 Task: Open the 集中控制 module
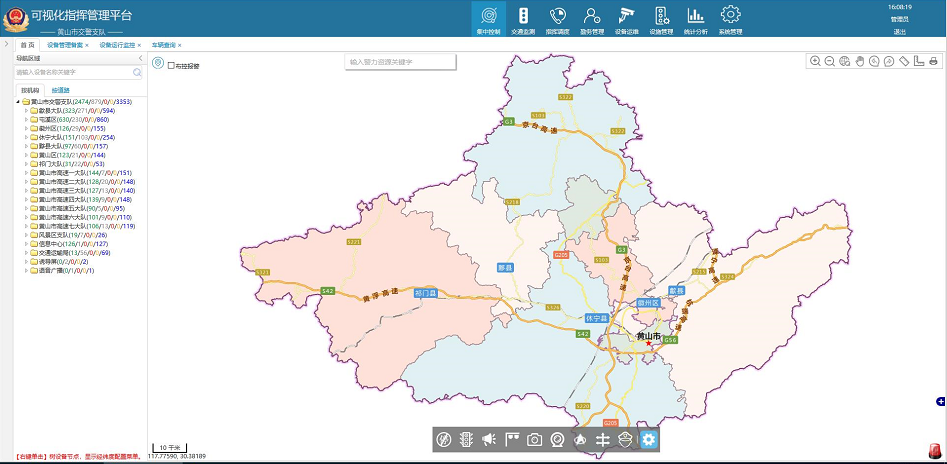tap(488, 19)
